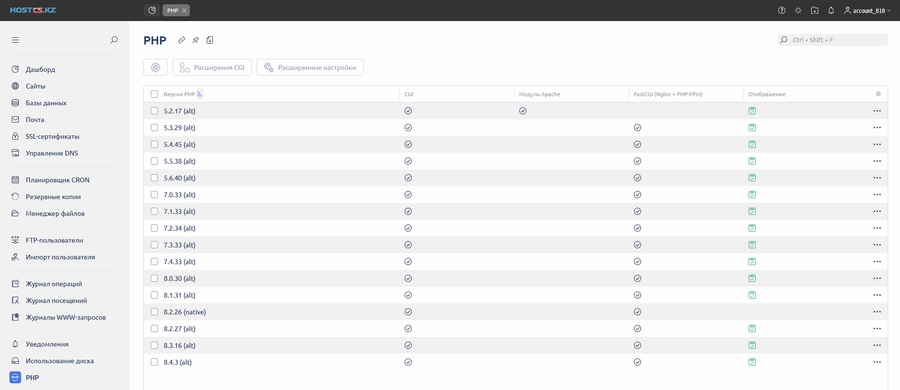Open the help question mark icon
The height and width of the screenshot is (390, 900).
point(781,10)
